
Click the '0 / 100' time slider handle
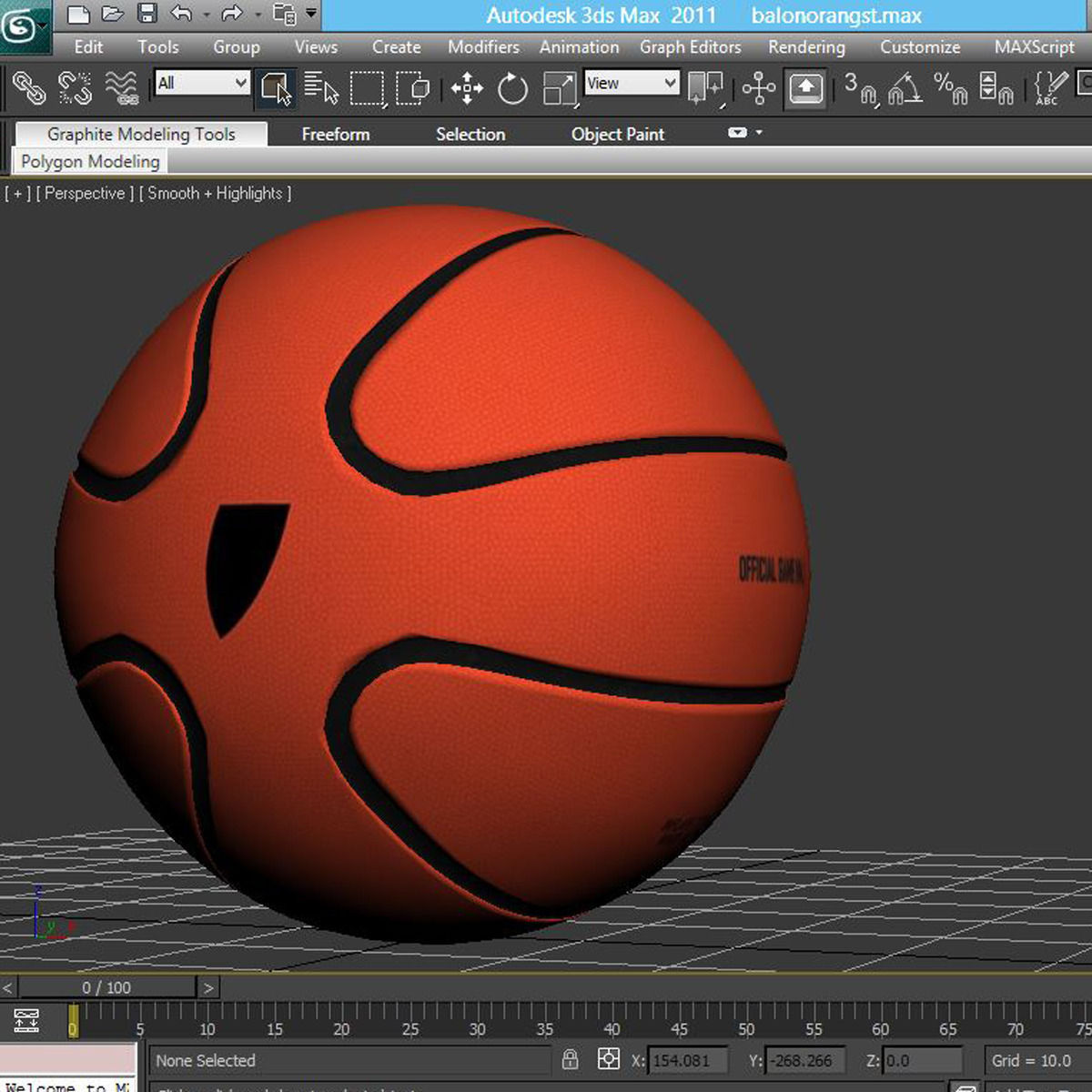coord(106,987)
